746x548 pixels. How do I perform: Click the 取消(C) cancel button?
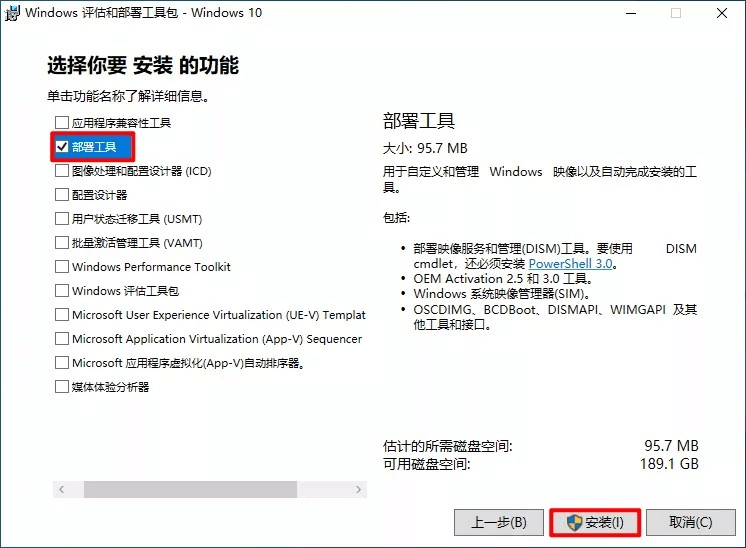pos(691,522)
